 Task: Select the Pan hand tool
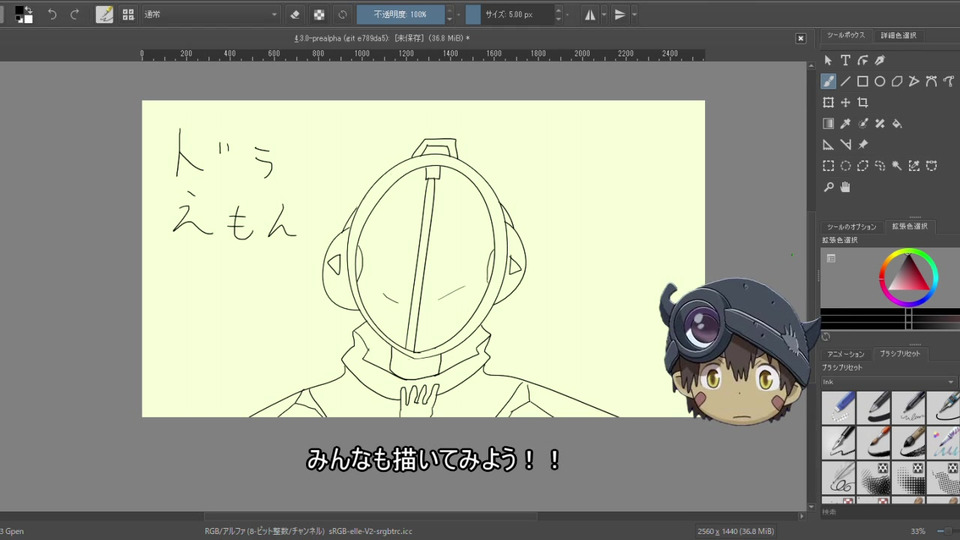846,187
